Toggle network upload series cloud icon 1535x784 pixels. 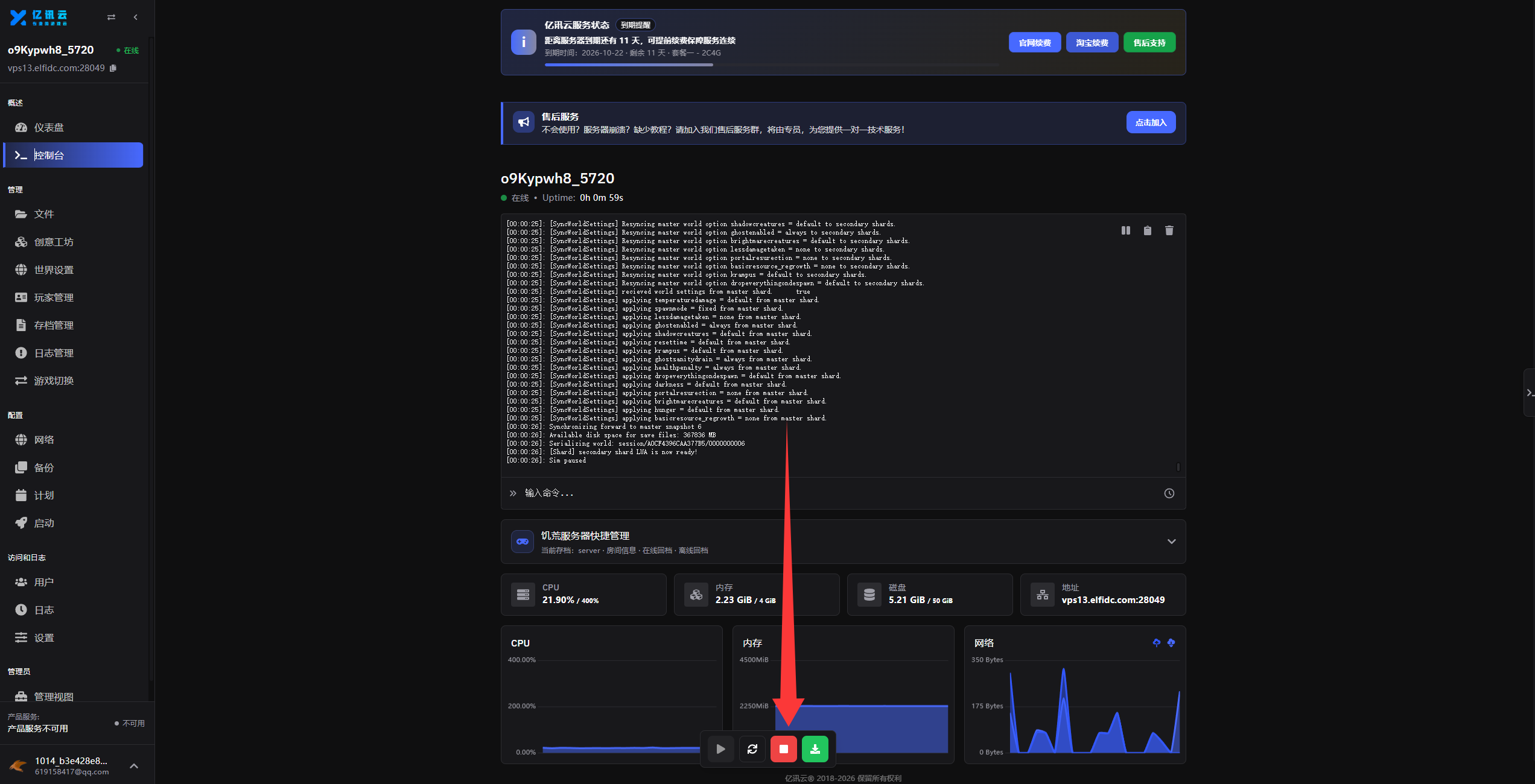pos(1157,643)
